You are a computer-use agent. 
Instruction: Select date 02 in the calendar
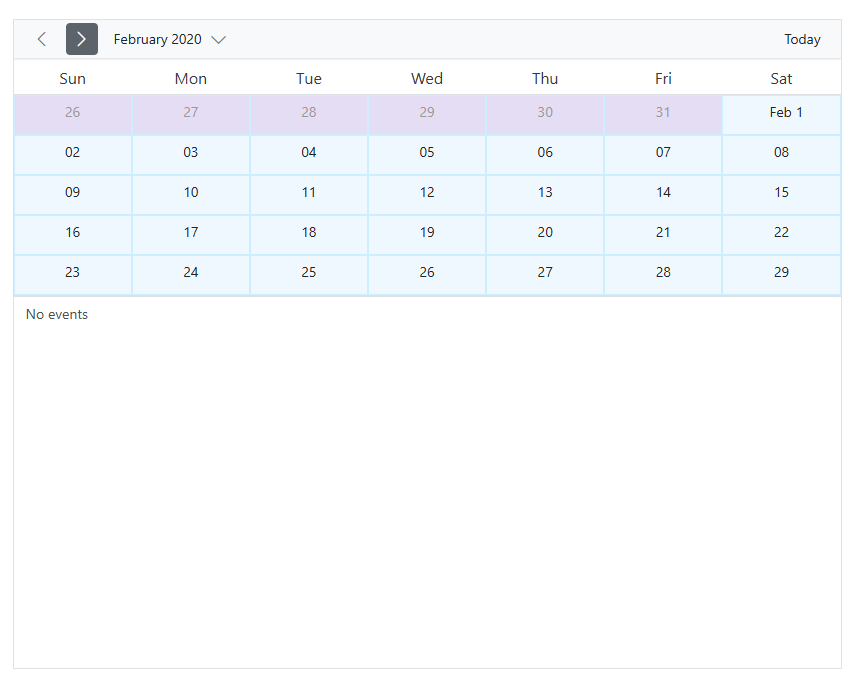click(x=73, y=155)
